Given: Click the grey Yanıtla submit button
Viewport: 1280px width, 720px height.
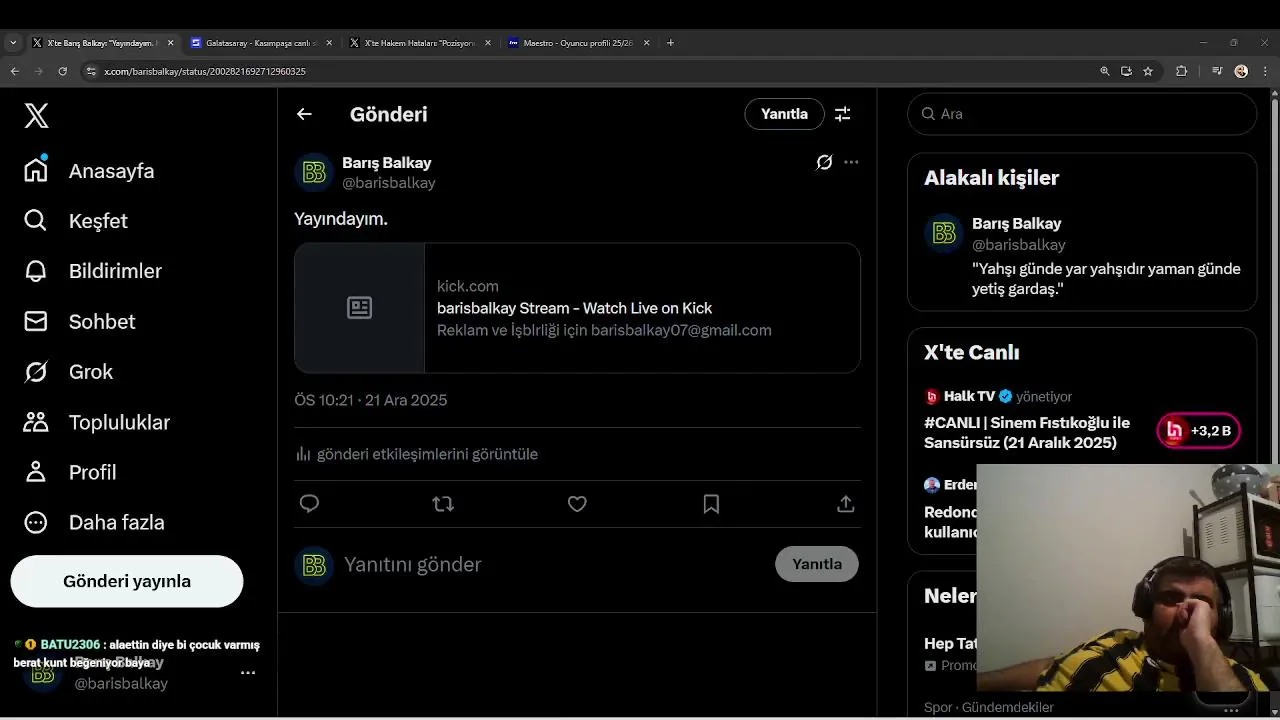Looking at the screenshot, I should click(817, 564).
